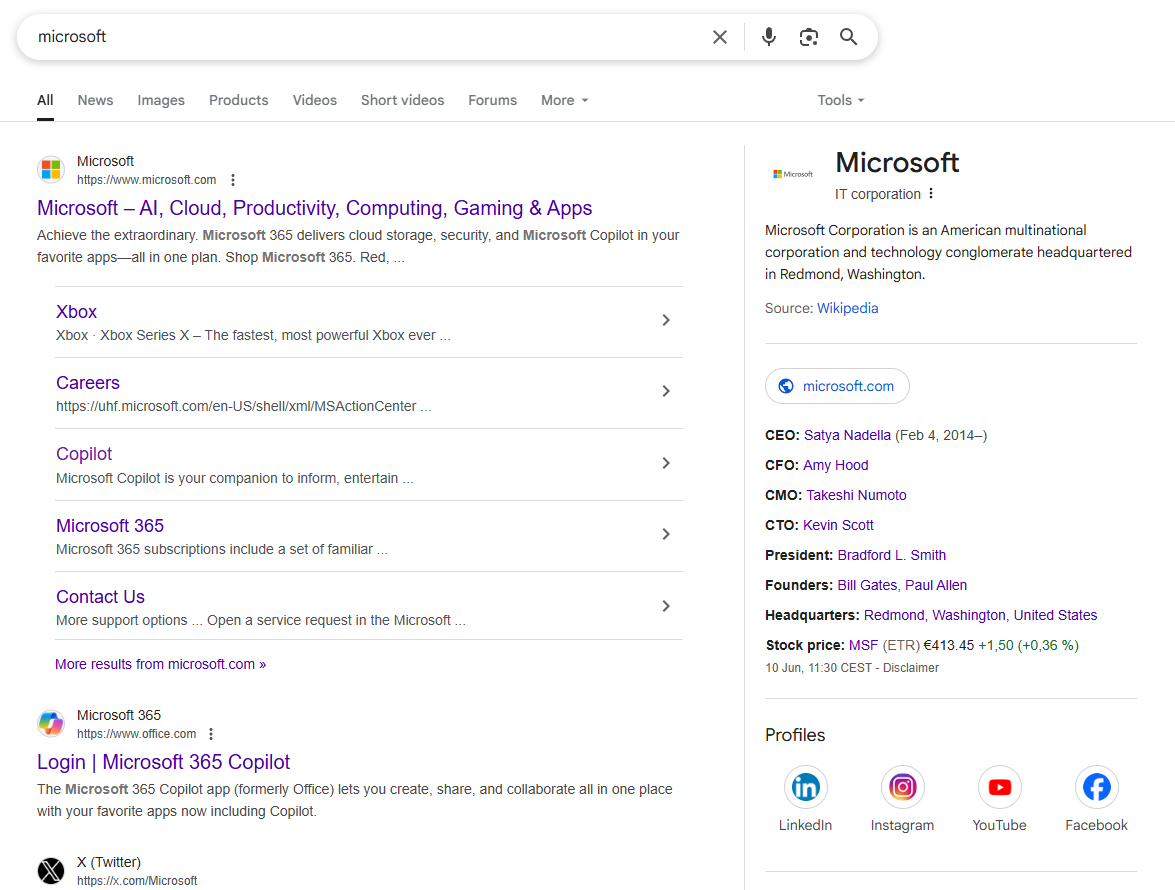Click the Microsoft four-color favicon in first result
Image resolution: width=1175 pixels, height=890 pixels.
click(x=51, y=169)
